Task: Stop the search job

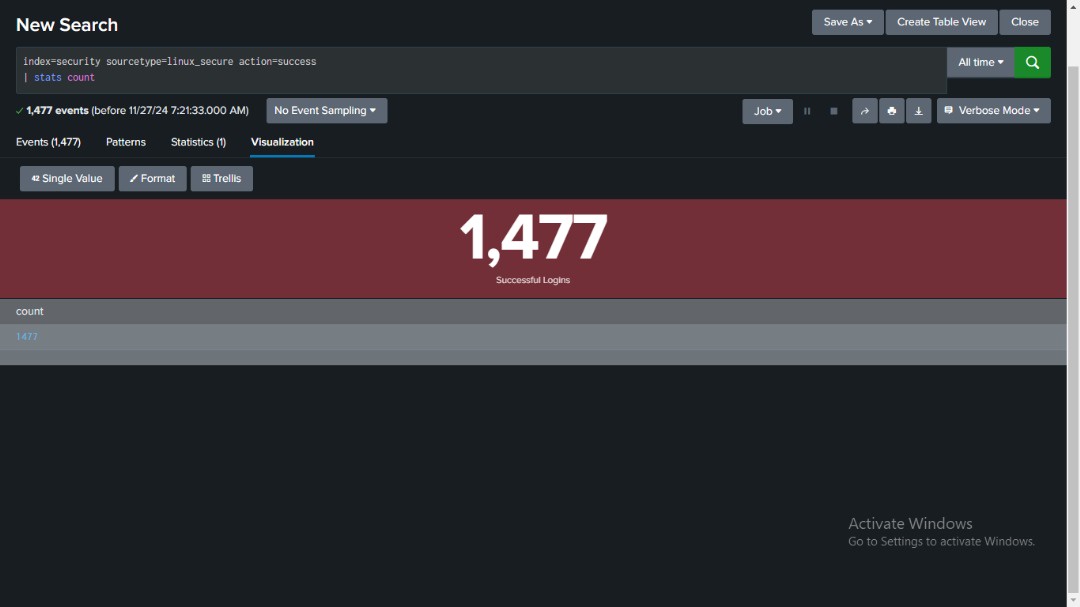Action: (833, 111)
